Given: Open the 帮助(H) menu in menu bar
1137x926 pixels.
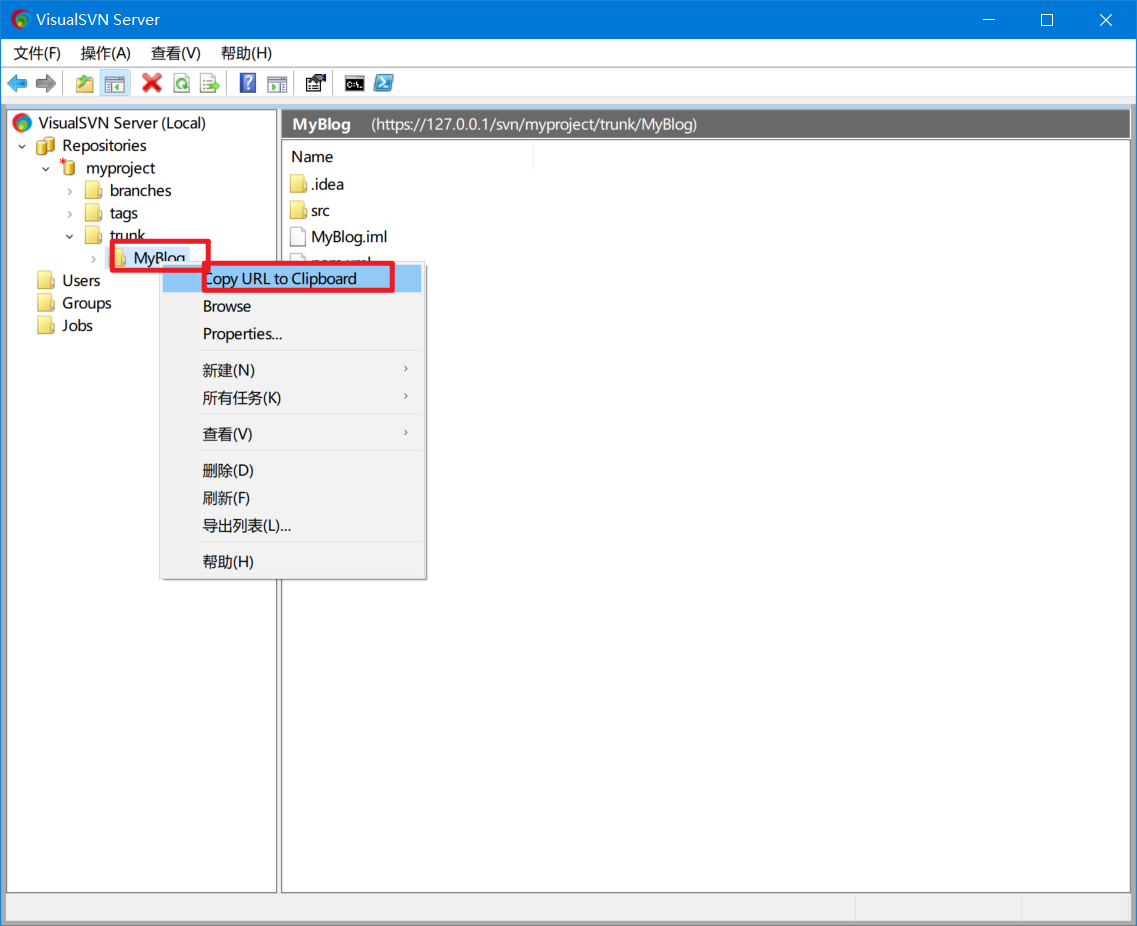Looking at the screenshot, I should pyautogui.click(x=247, y=54).
